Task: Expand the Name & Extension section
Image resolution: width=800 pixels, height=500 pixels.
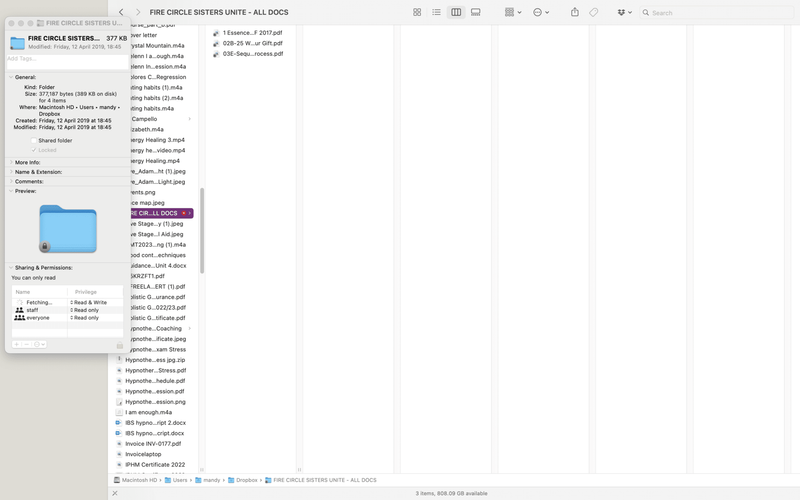Action: coord(11,172)
